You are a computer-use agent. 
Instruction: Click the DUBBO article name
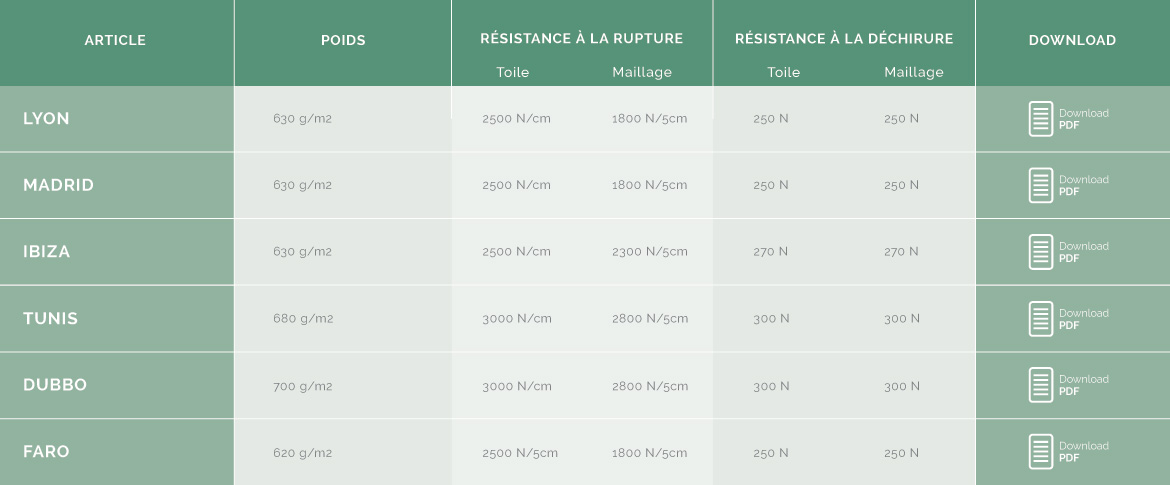(55, 385)
